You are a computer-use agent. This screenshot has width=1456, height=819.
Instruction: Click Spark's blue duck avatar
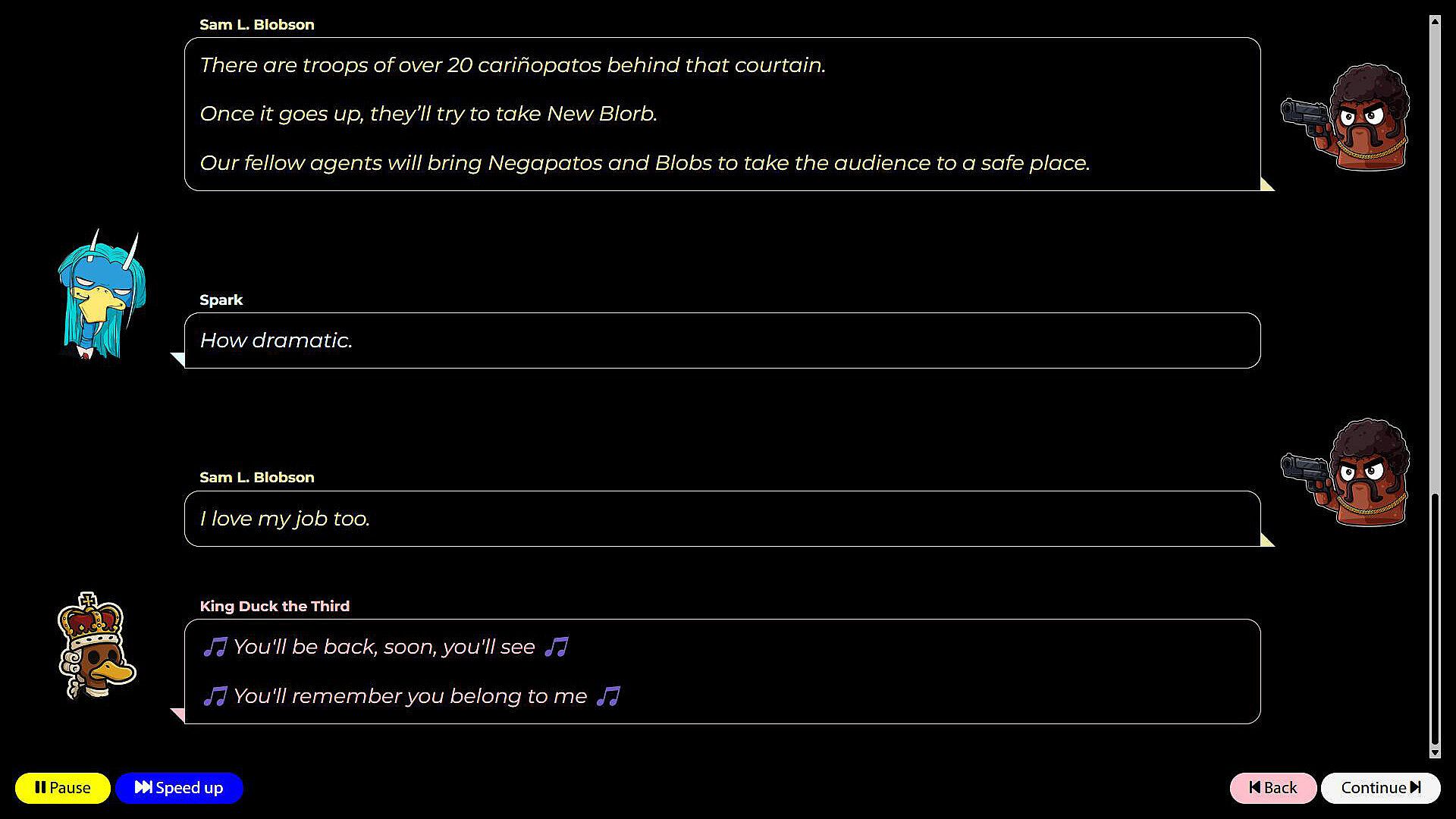[x=101, y=296]
